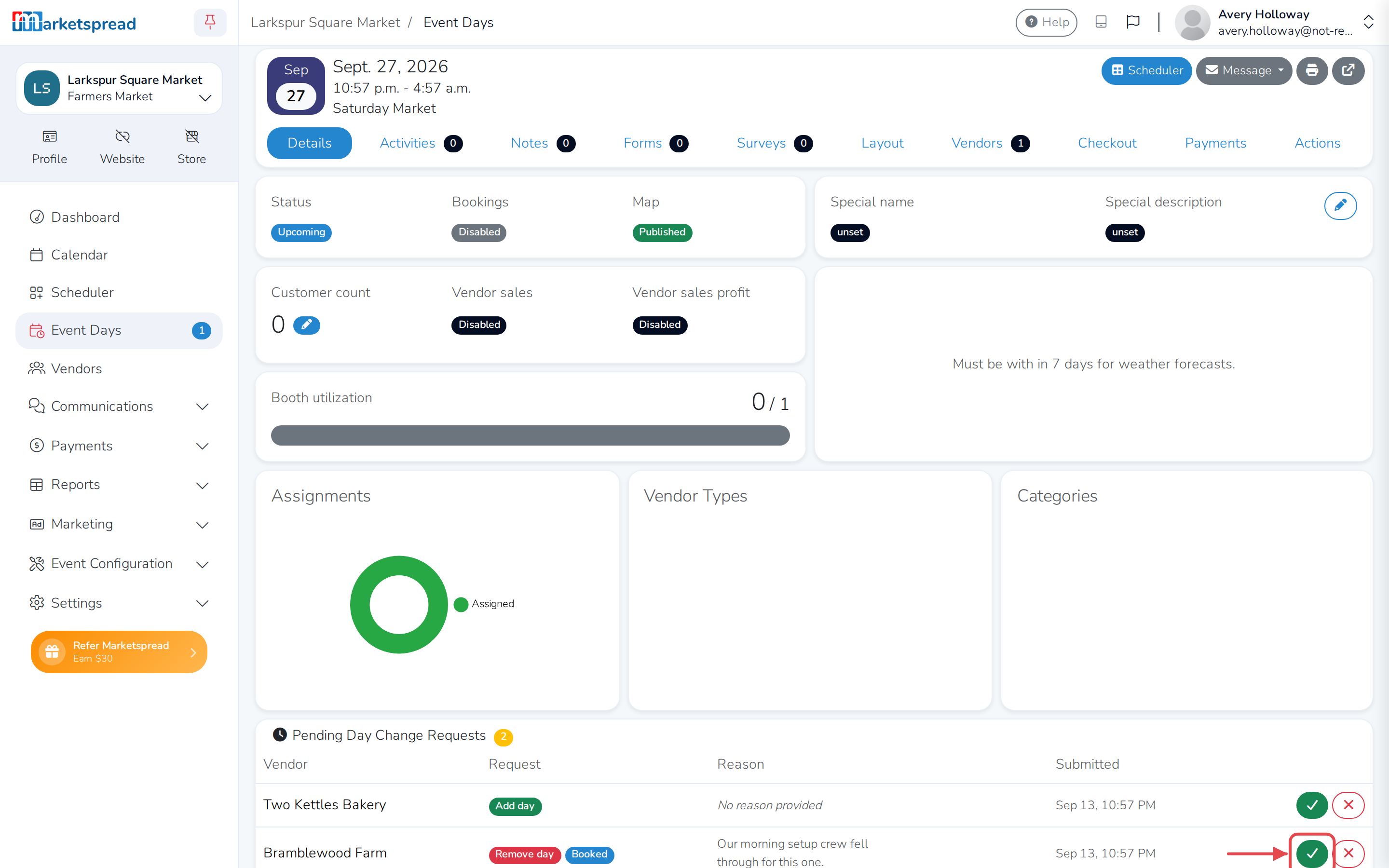The height and width of the screenshot is (868, 1389).
Task: Open Dashboard in sidebar
Action: coord(119,217)
